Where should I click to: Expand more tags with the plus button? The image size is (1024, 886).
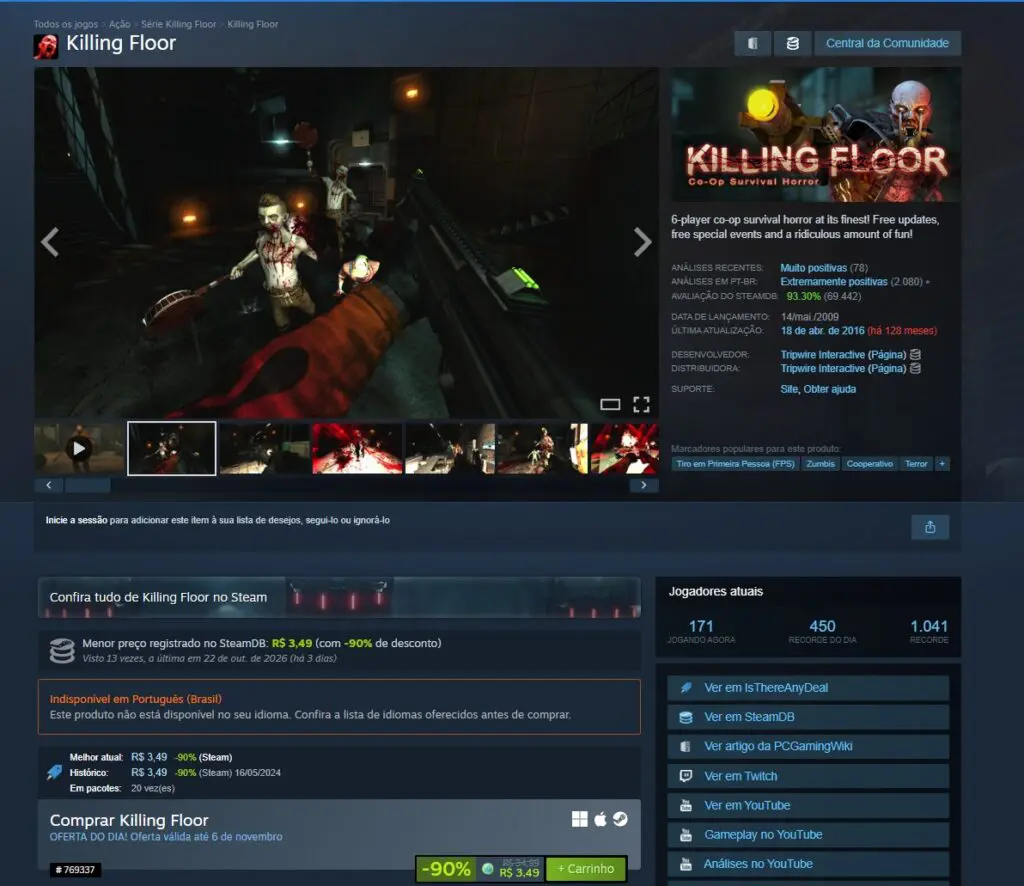[942, 464]
